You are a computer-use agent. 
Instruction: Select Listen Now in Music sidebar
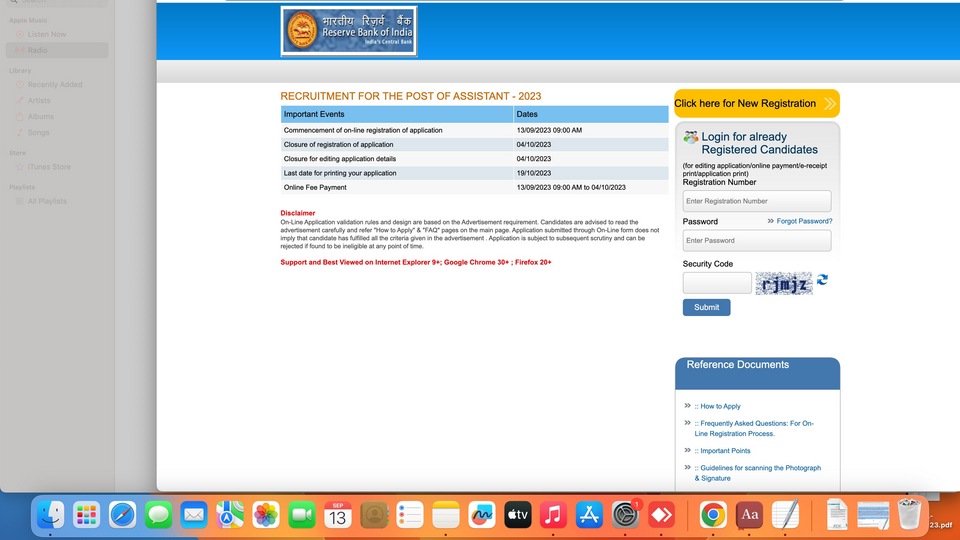click(57, 34)
